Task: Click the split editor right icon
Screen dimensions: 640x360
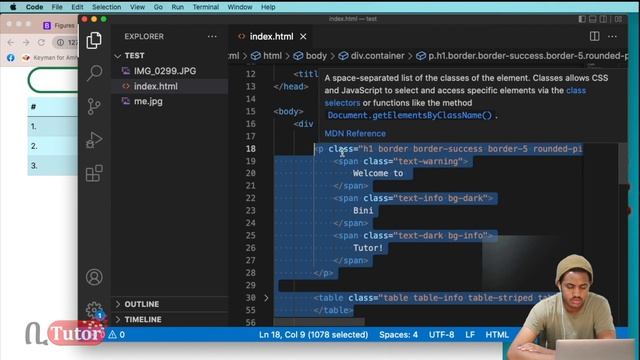Action: tap(594, 36)
